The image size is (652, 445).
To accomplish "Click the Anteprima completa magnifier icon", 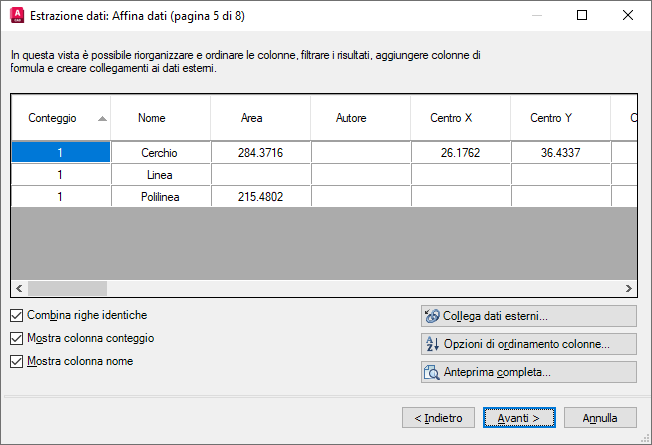I will [433, 372].
